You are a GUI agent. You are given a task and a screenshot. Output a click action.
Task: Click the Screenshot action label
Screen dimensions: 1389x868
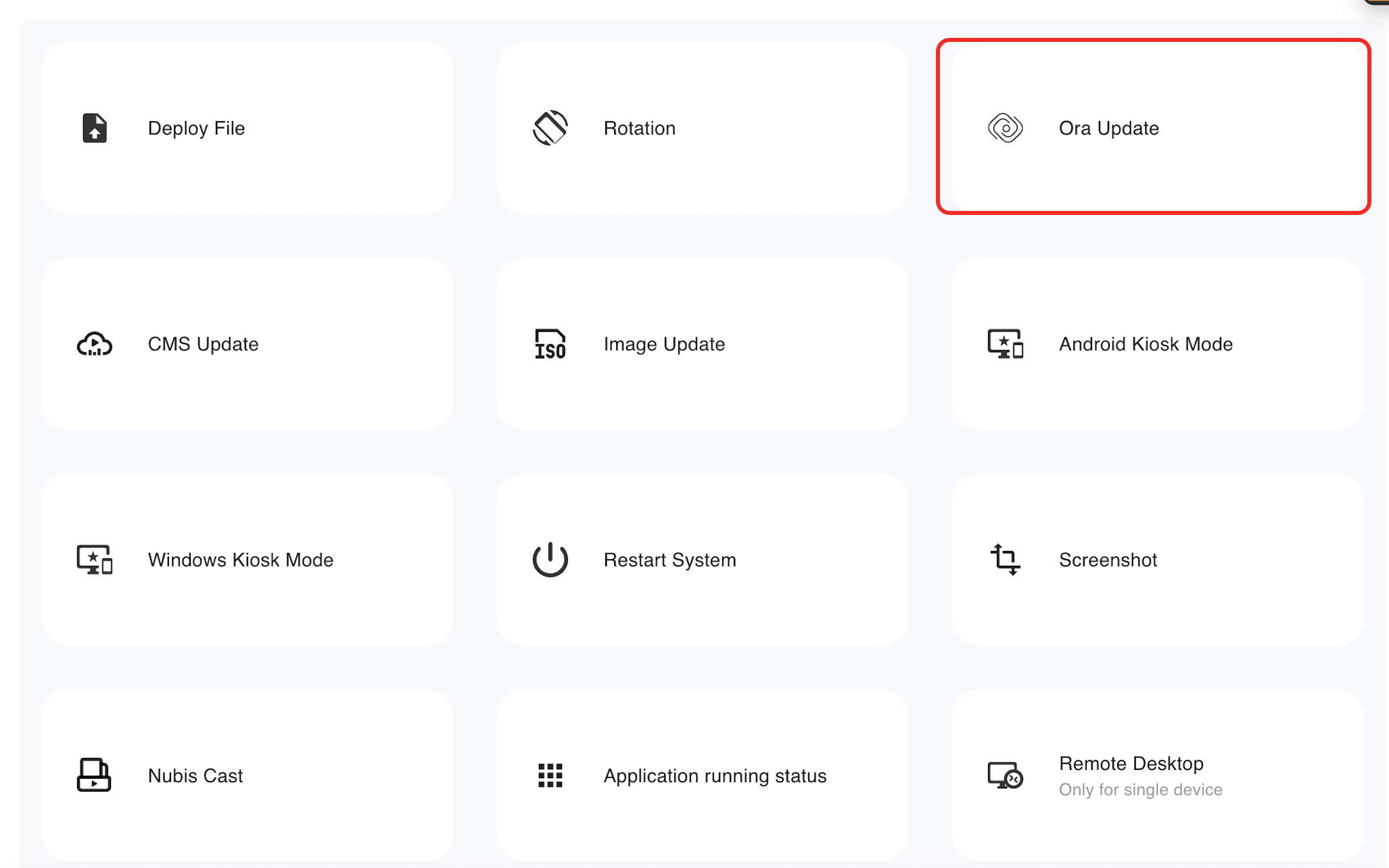1108,560
